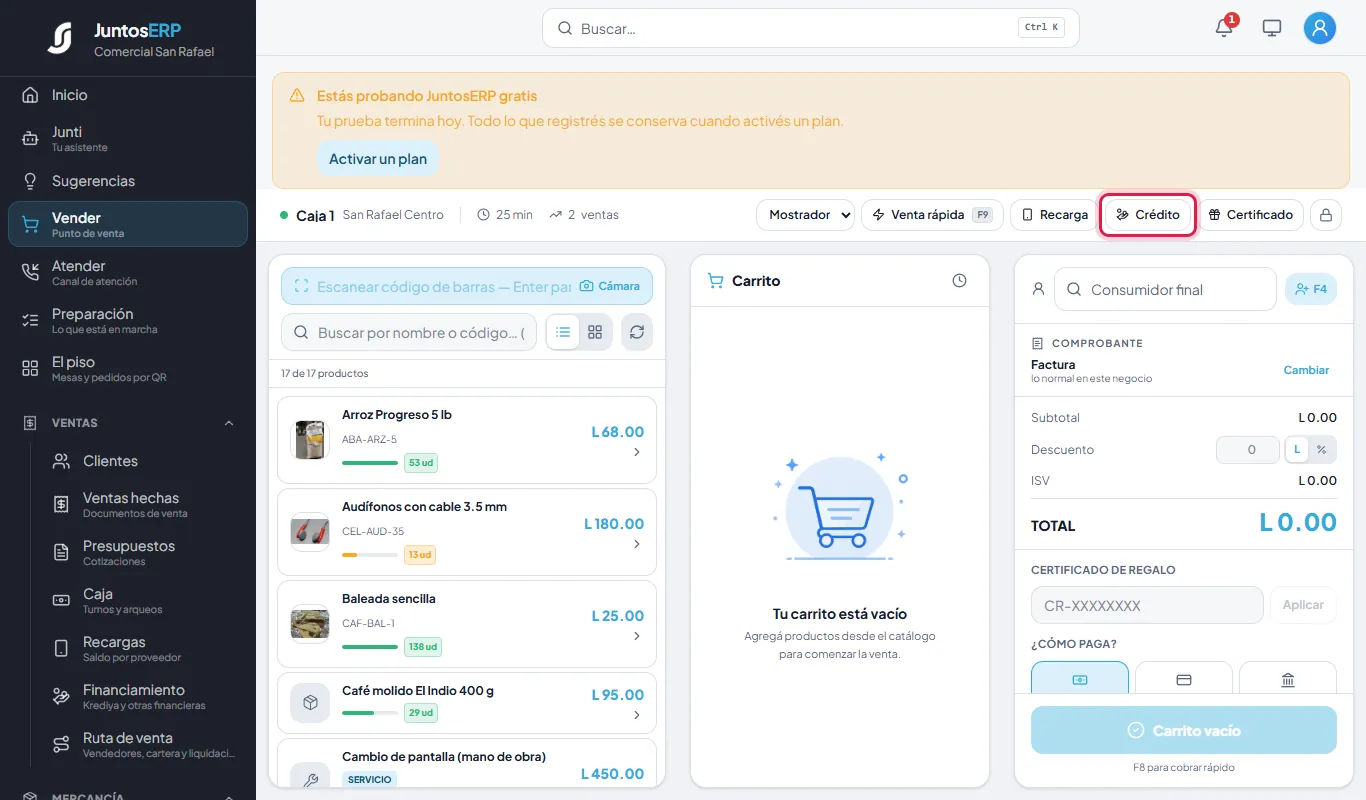Select card payment method icon

(x=1184, y=679)
